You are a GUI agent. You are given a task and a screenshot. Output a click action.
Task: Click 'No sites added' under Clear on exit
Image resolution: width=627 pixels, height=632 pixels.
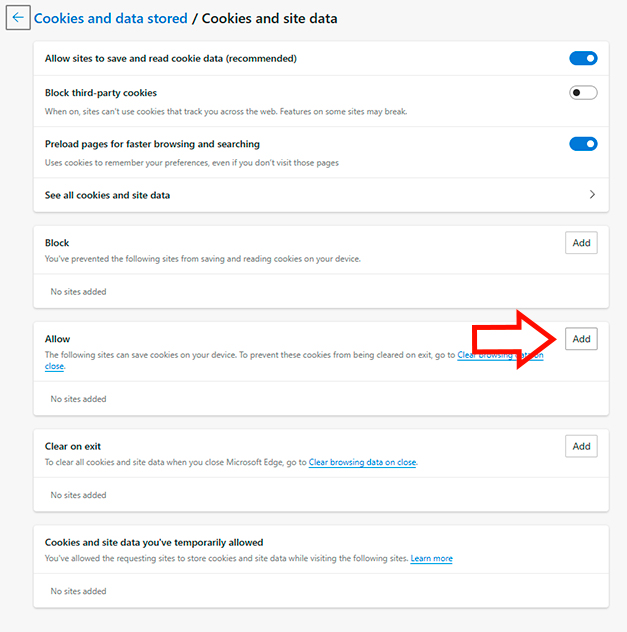pos(78,495)
